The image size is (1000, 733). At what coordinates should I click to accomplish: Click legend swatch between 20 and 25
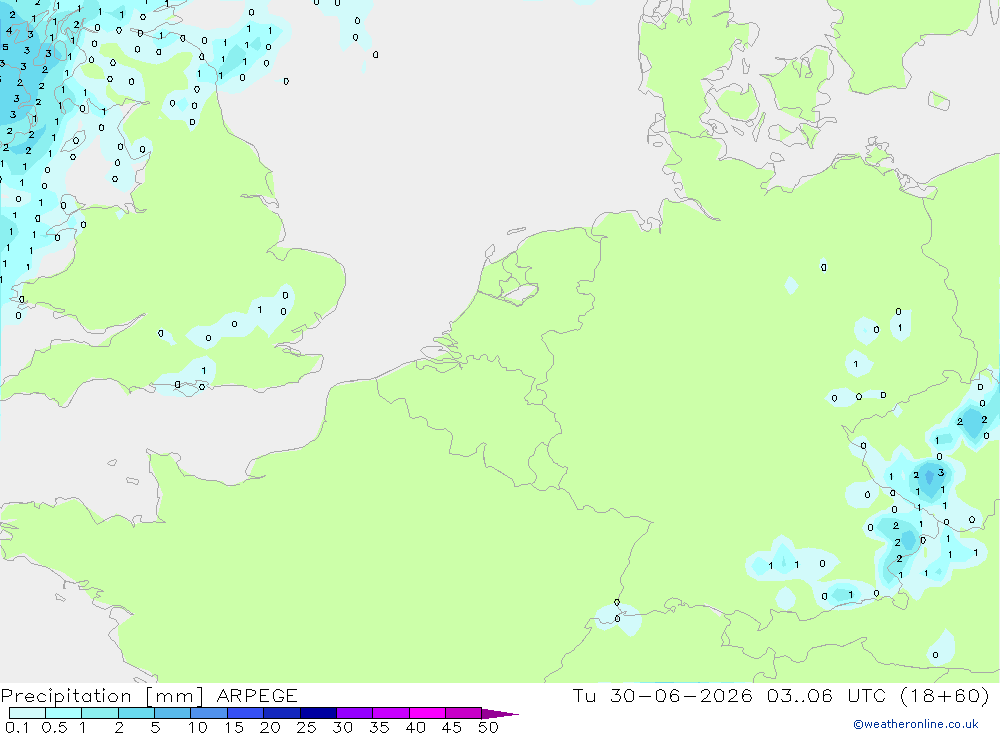click(x=282, y=713)
